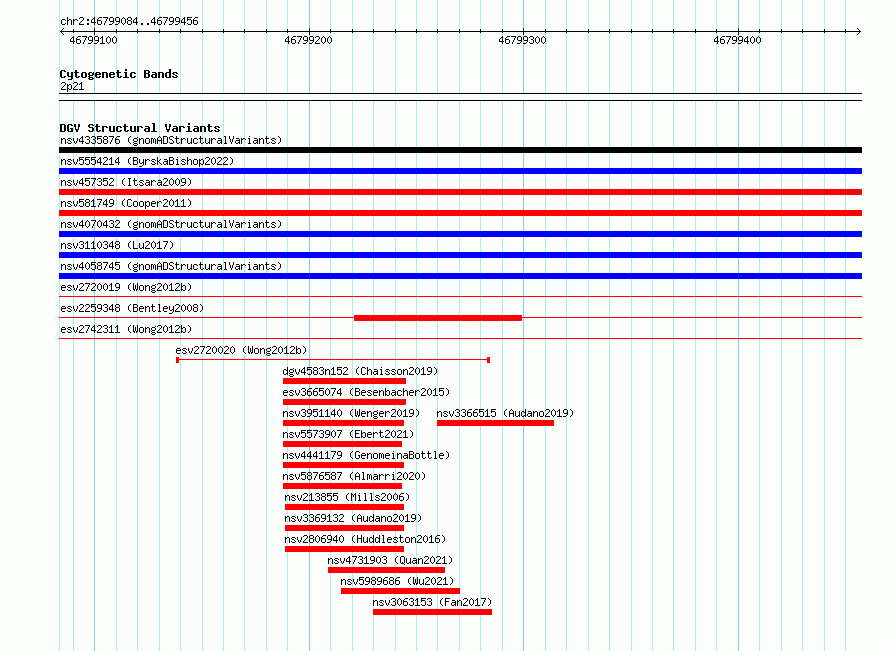Image resolution: width=890 pixels, height=651 pixels.
Task: Click the chr2:46799084..46799456 region label
Action: point(129,22)
